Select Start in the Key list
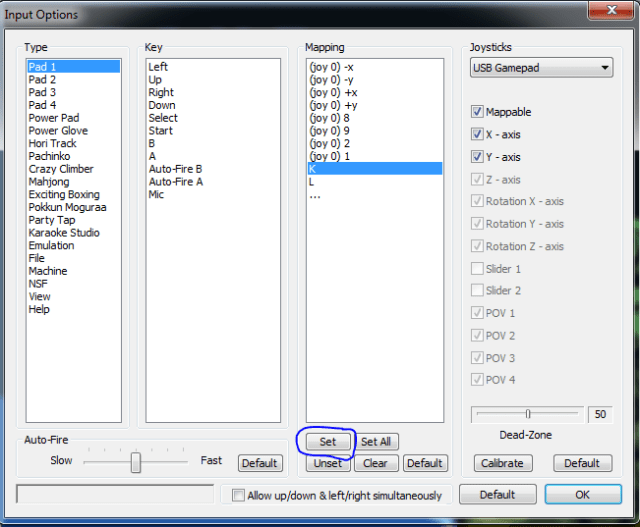Screen dimensions: 640x527 pos(160,131)
